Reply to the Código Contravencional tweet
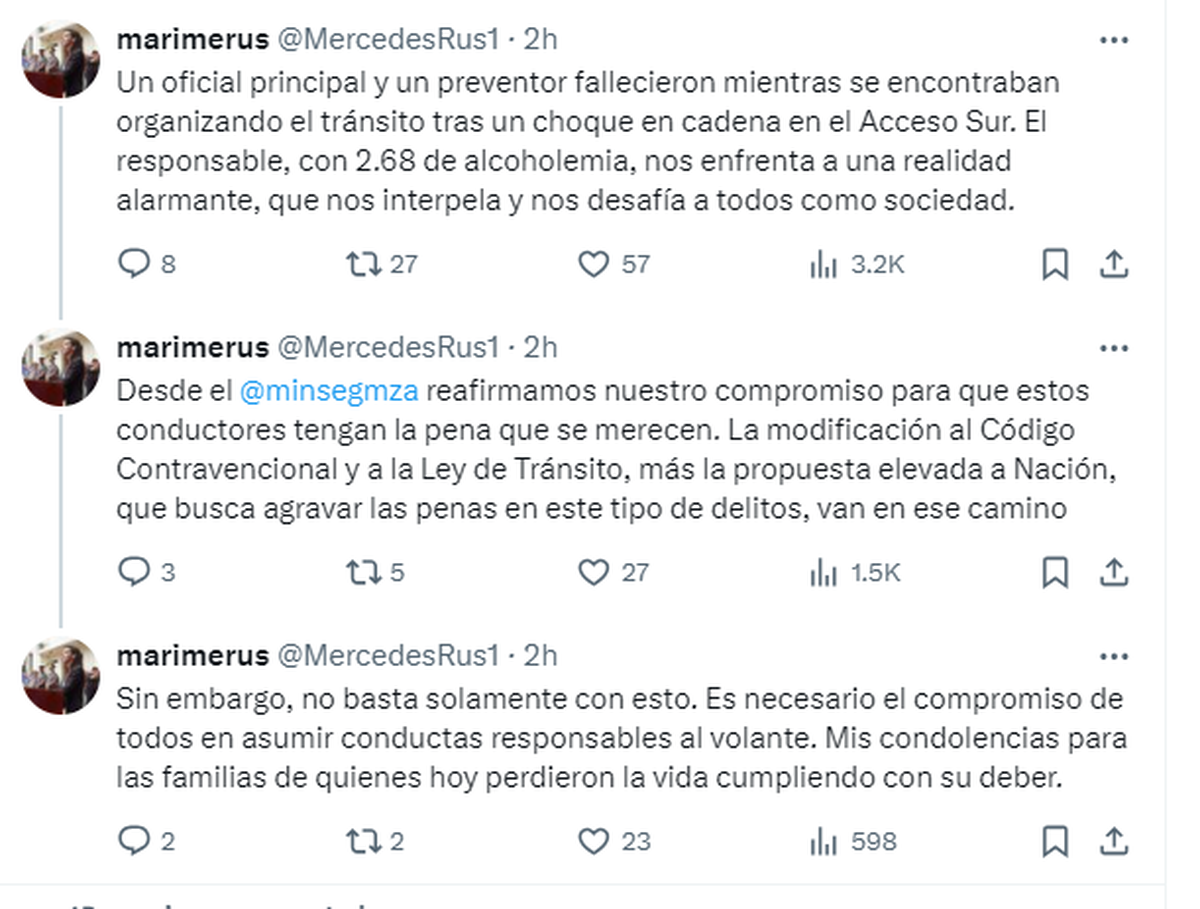Image resolution: width=1200 pixels, height=909 pixels. pos(134,572)
